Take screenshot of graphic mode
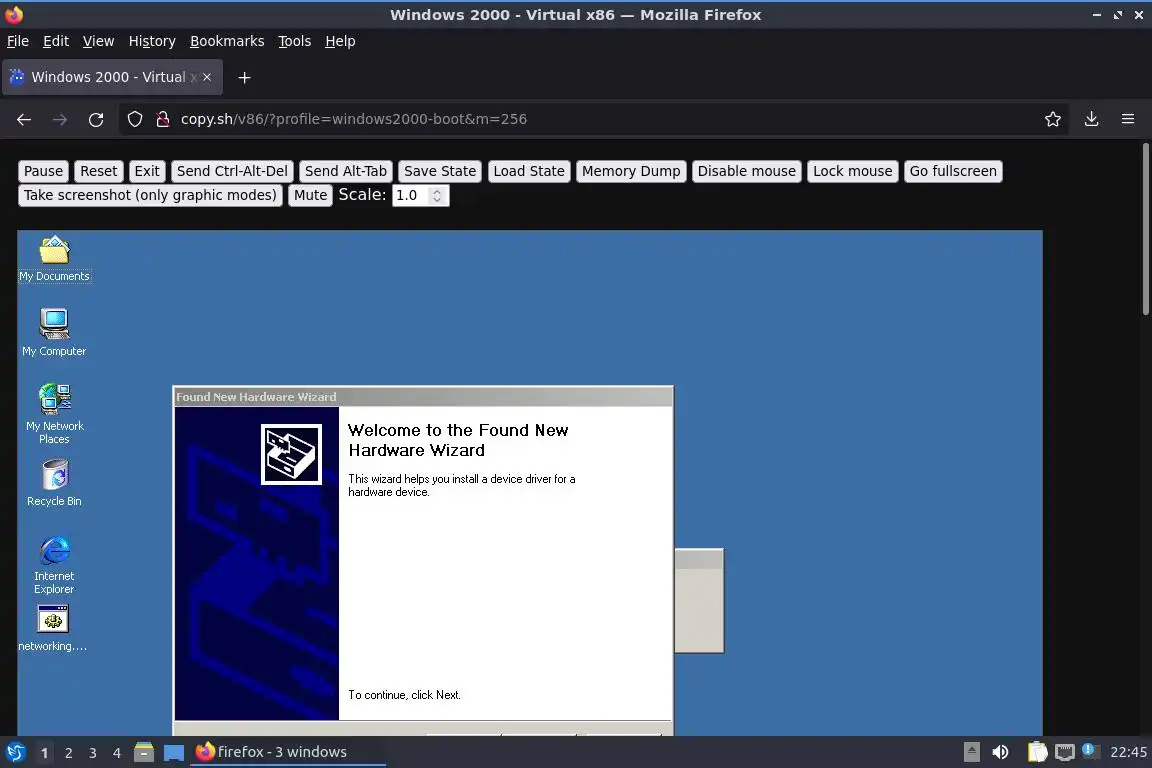The width and height of the screenshot is (1152, 768). click(x=151, y=195)
